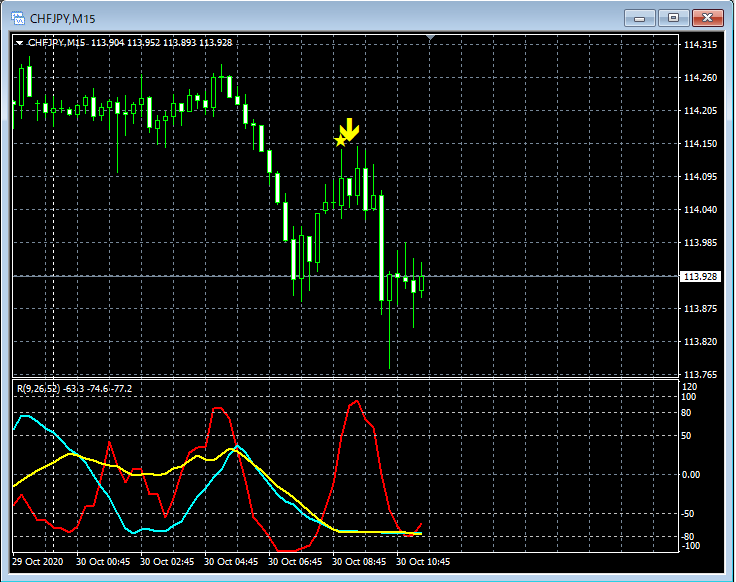This screenshot has height=582, width=736.
Task: Click the CHFJPY,M15 OHLC header text
Action: [x=130, y=43]
